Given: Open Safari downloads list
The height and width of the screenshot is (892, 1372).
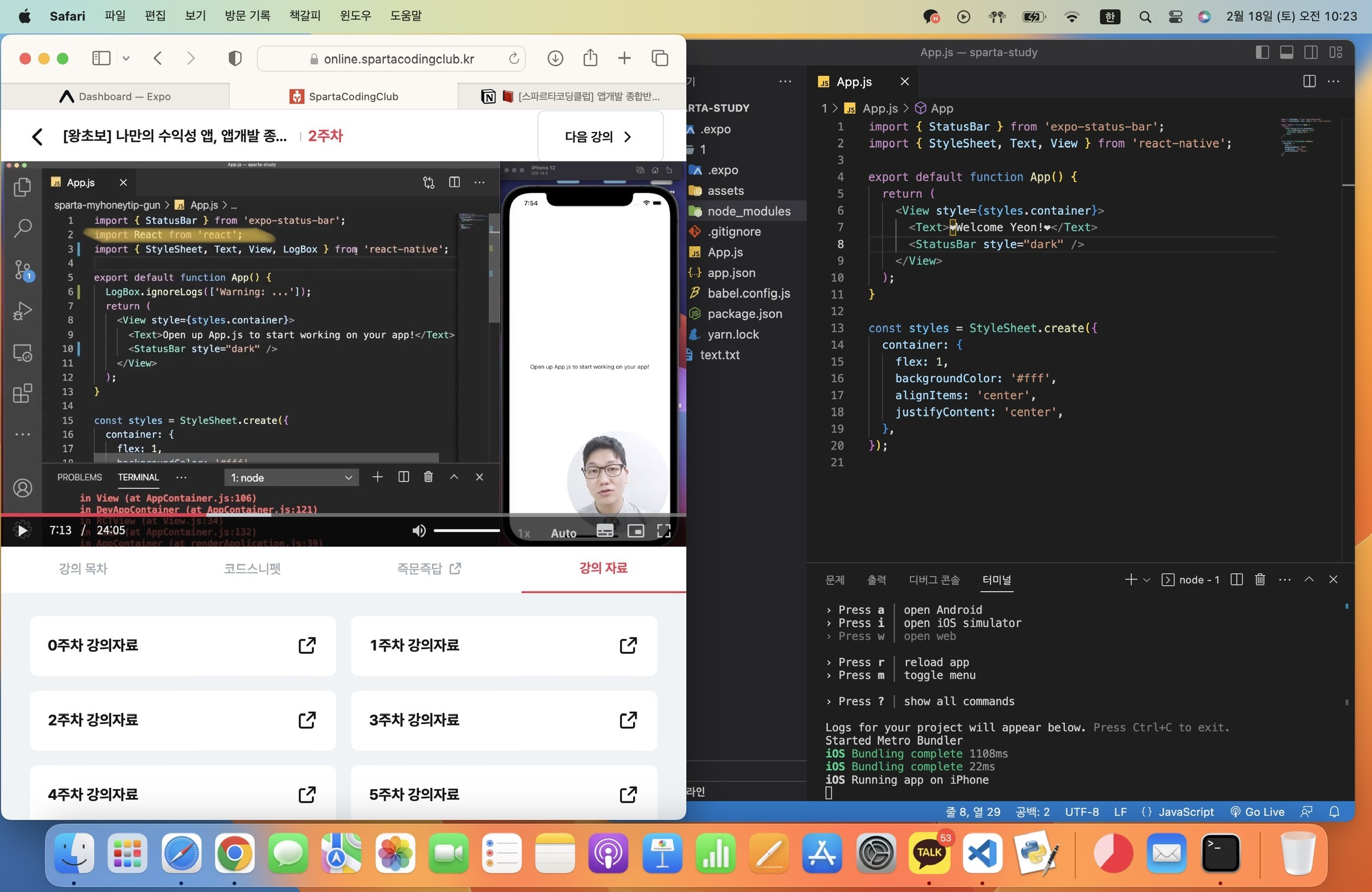Looking at the screenshot, I should (x=555, y=58).
